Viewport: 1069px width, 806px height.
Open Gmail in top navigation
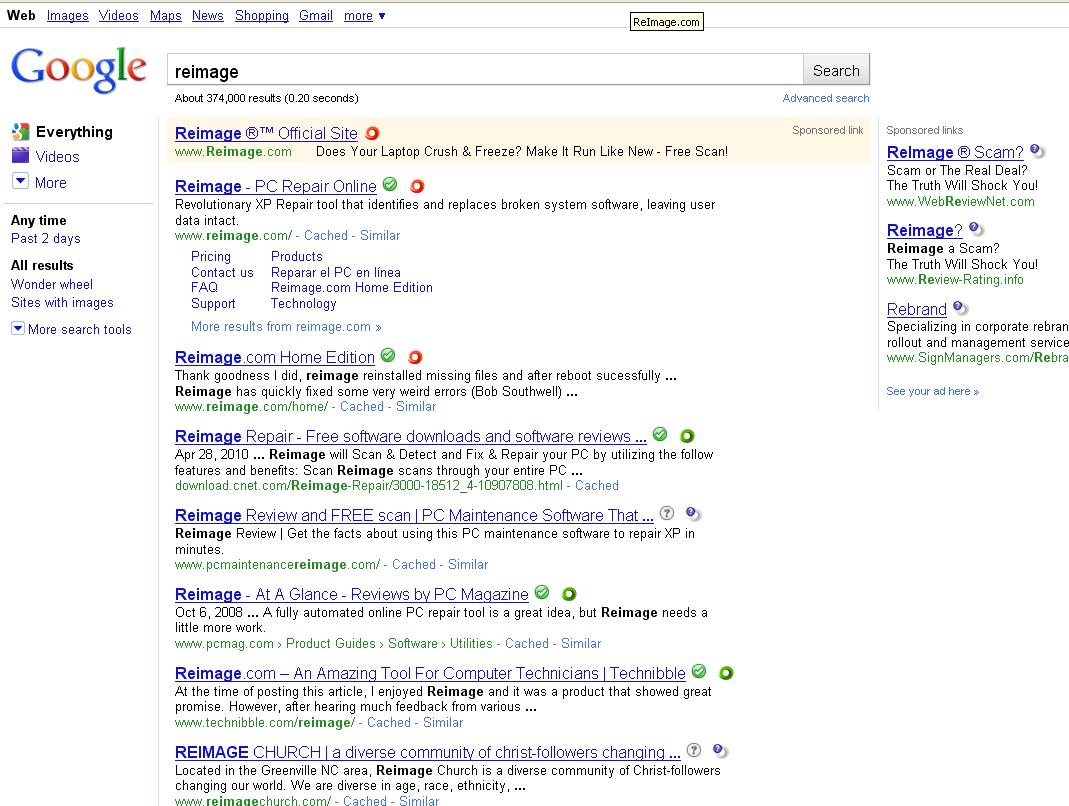(316, 16)
